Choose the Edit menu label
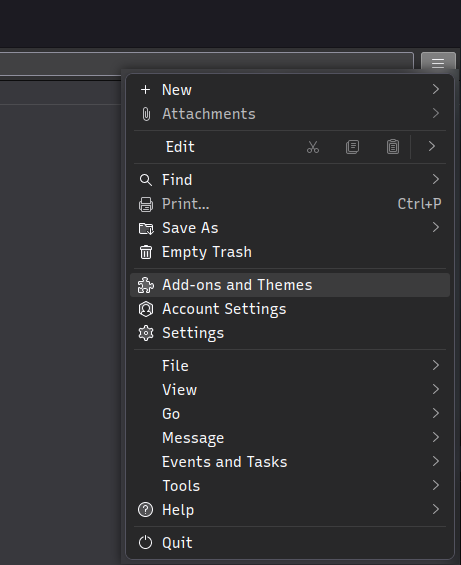 click(x=180, y=147)
